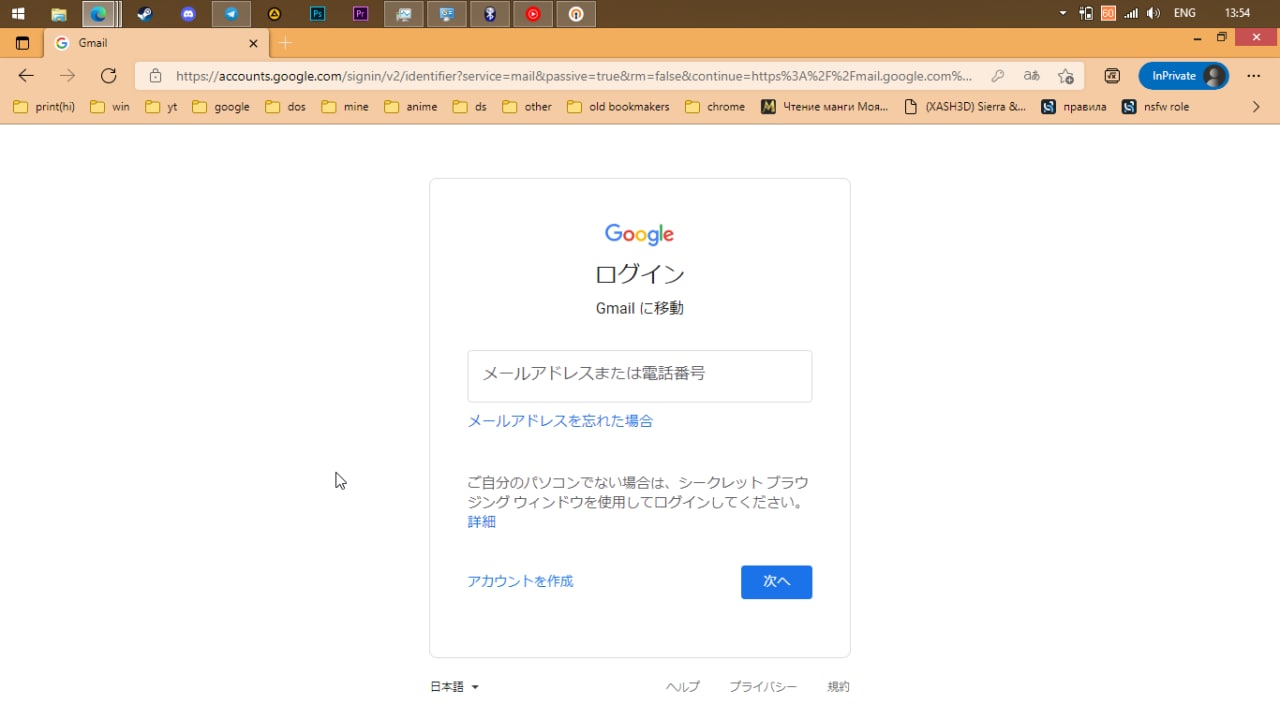Show more favorites bar items chevron
The height and width of the screenshot is (719, 1280).
point(1256,107)
